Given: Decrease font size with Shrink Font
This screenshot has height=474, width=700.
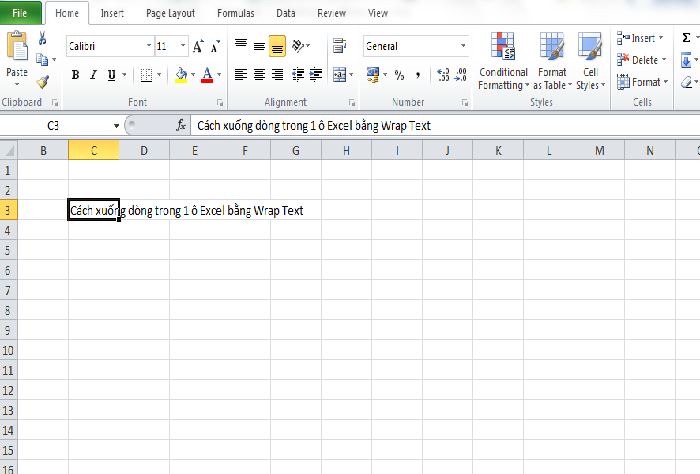Looking at the screenshot, I should coord(215,46).
